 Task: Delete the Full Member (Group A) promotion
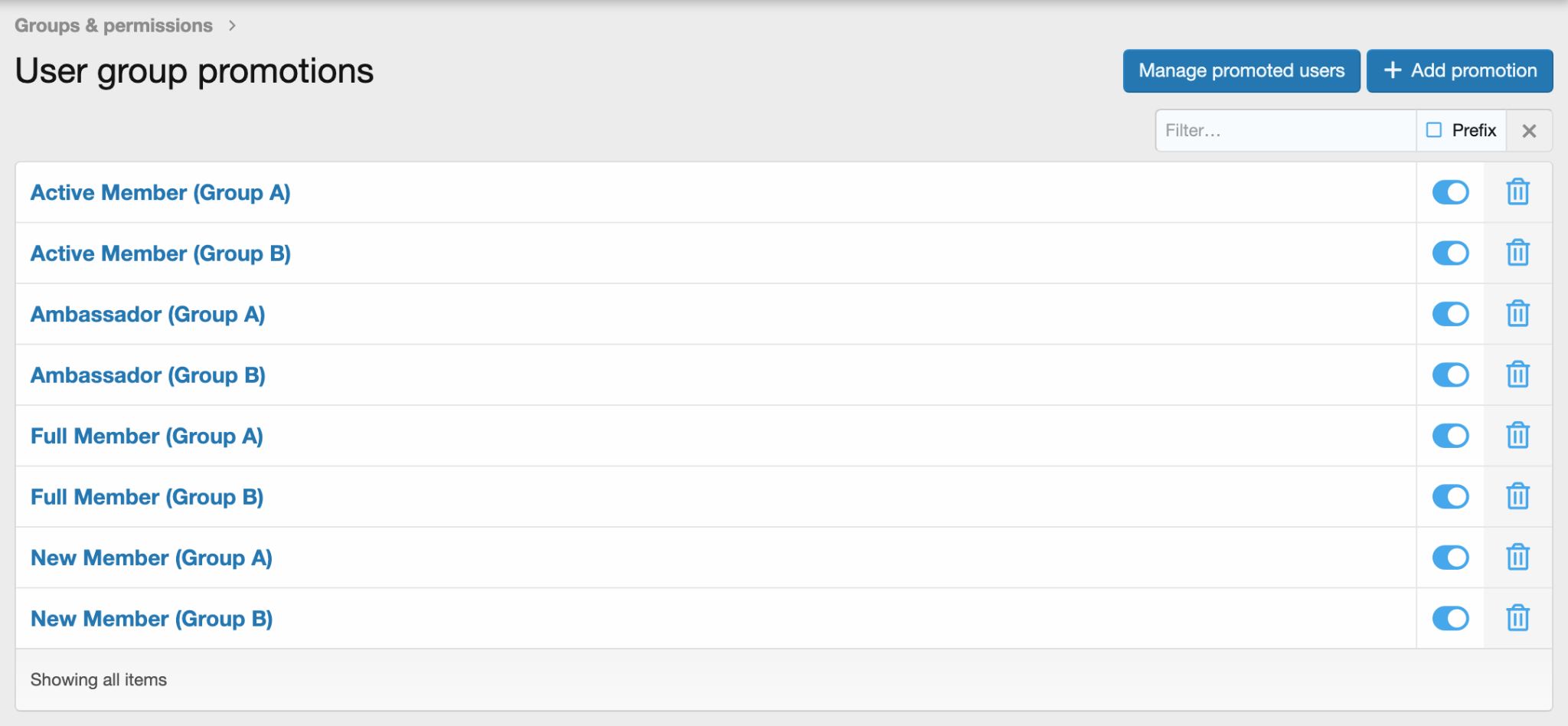pyautogui.click(x=1517, y=436)
